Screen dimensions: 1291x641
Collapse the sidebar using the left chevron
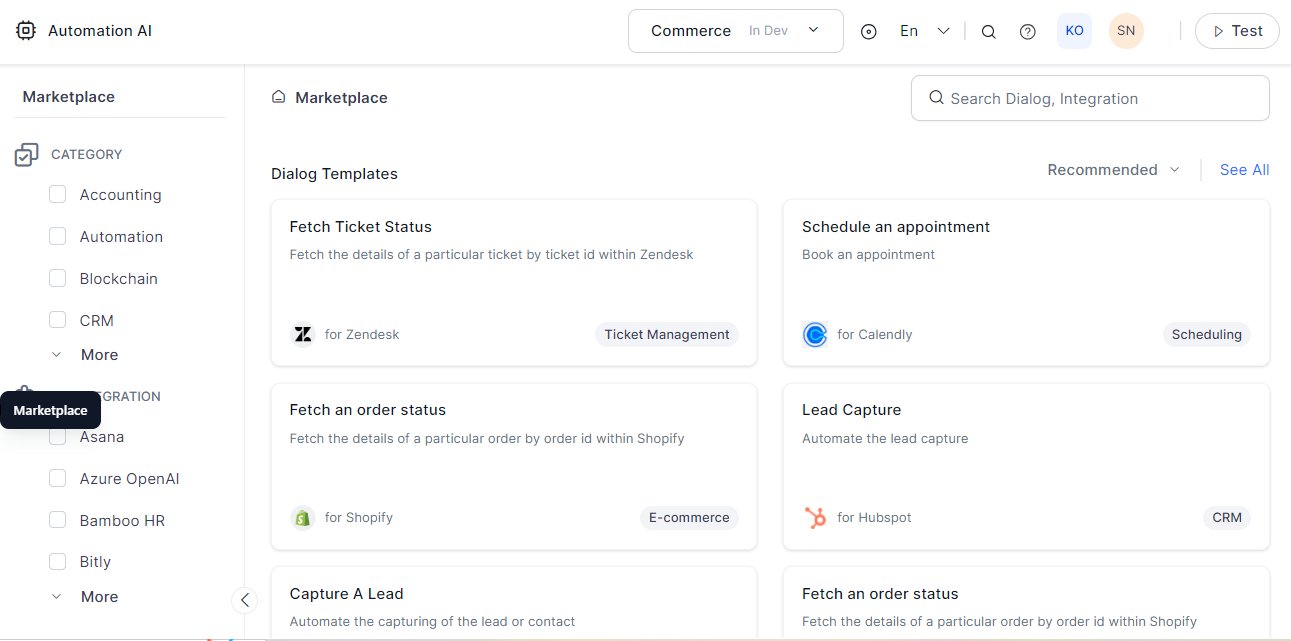[x=245, y=600]
